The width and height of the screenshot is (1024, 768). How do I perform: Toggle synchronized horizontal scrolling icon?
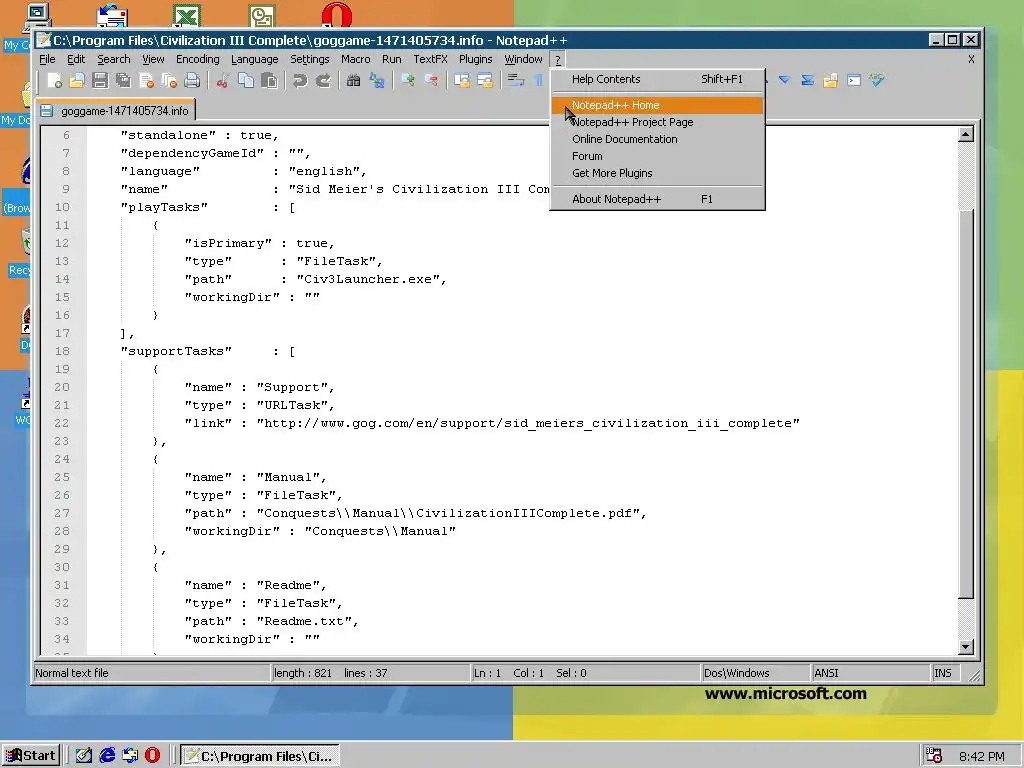coord(485,80)
